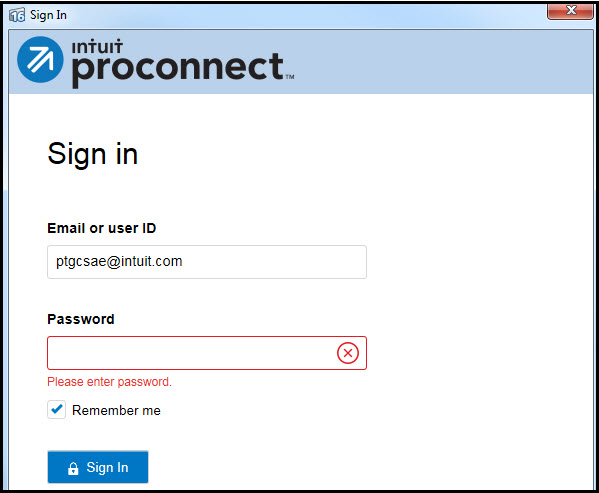Viewport: 599px width, 493px height.
Task: Click empty area of blue header banner
Action: pyautogui.click(x=439, y=62)
